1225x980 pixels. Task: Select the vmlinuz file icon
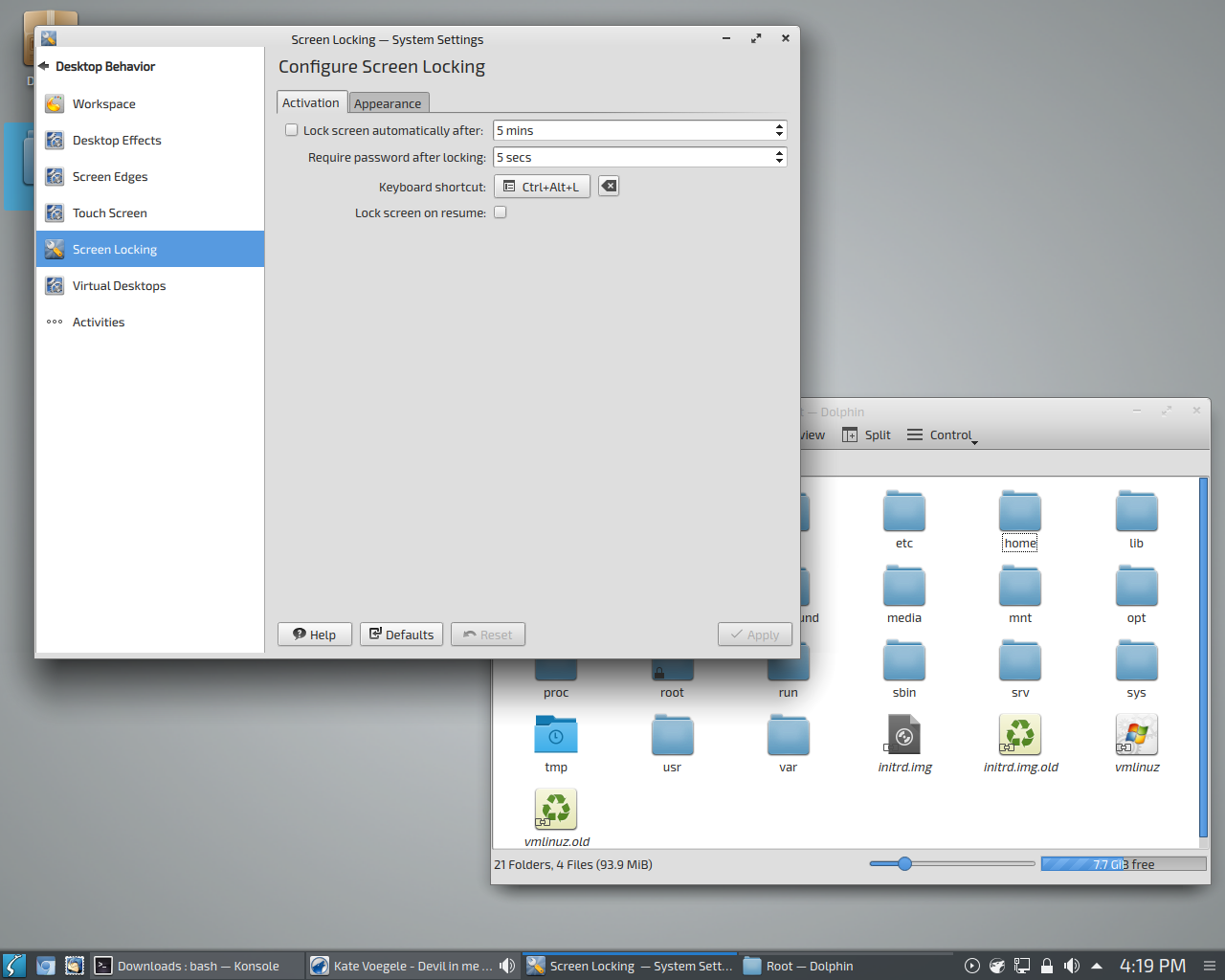[1137, 735]
